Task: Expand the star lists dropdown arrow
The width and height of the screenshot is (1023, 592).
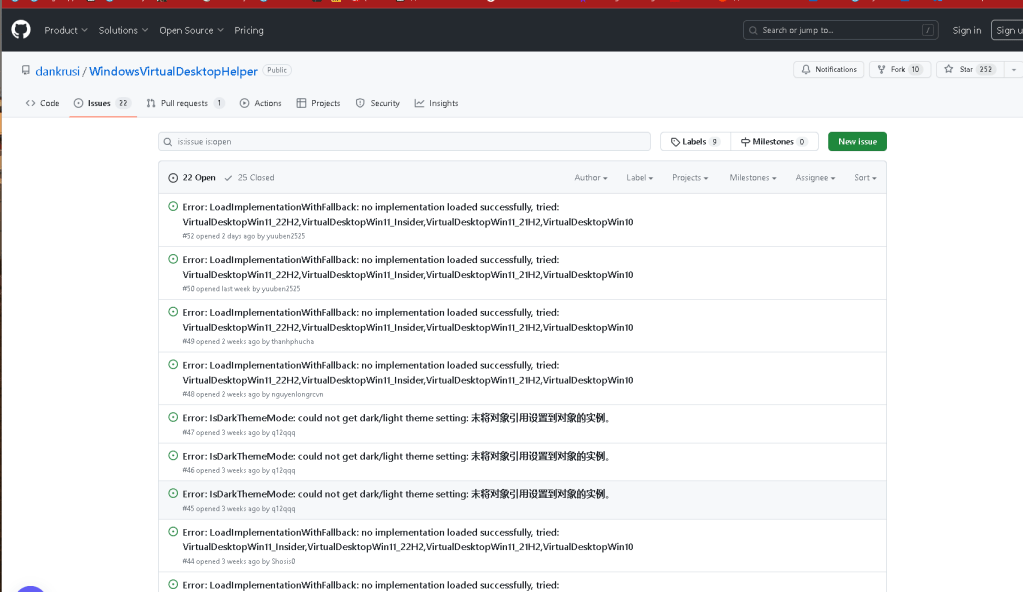Action: pos(1013,69)
